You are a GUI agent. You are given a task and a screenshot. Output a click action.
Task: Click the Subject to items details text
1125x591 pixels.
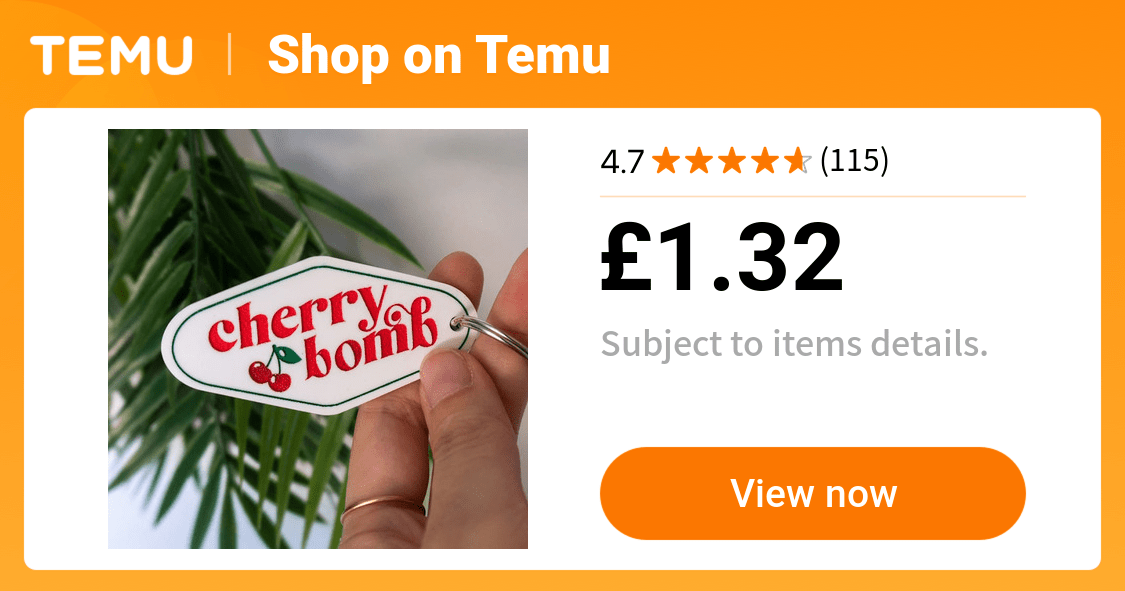pyautogui.click(x=794, y=344)
